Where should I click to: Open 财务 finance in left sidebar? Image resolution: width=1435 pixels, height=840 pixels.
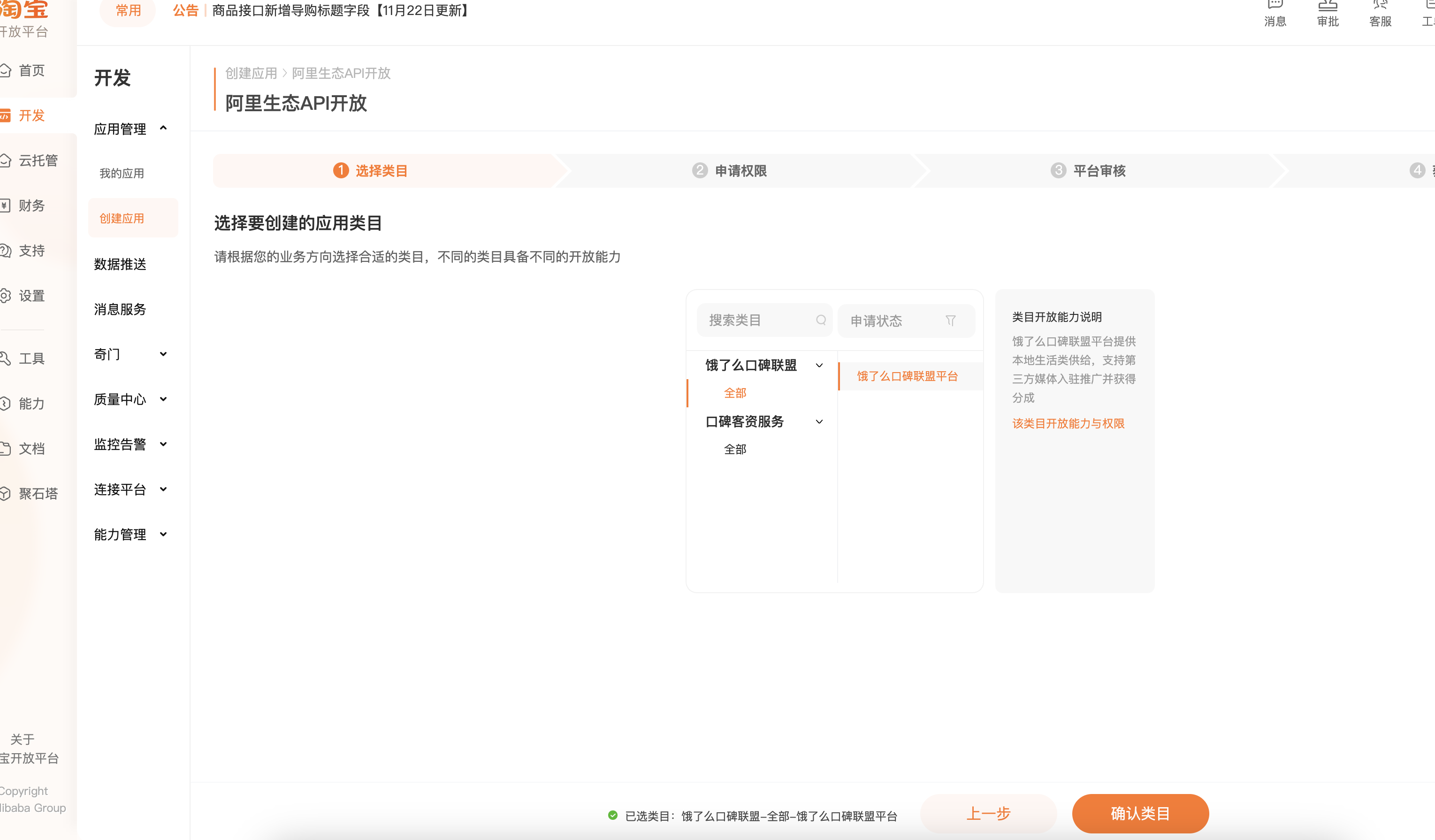(x=31, y=206)
